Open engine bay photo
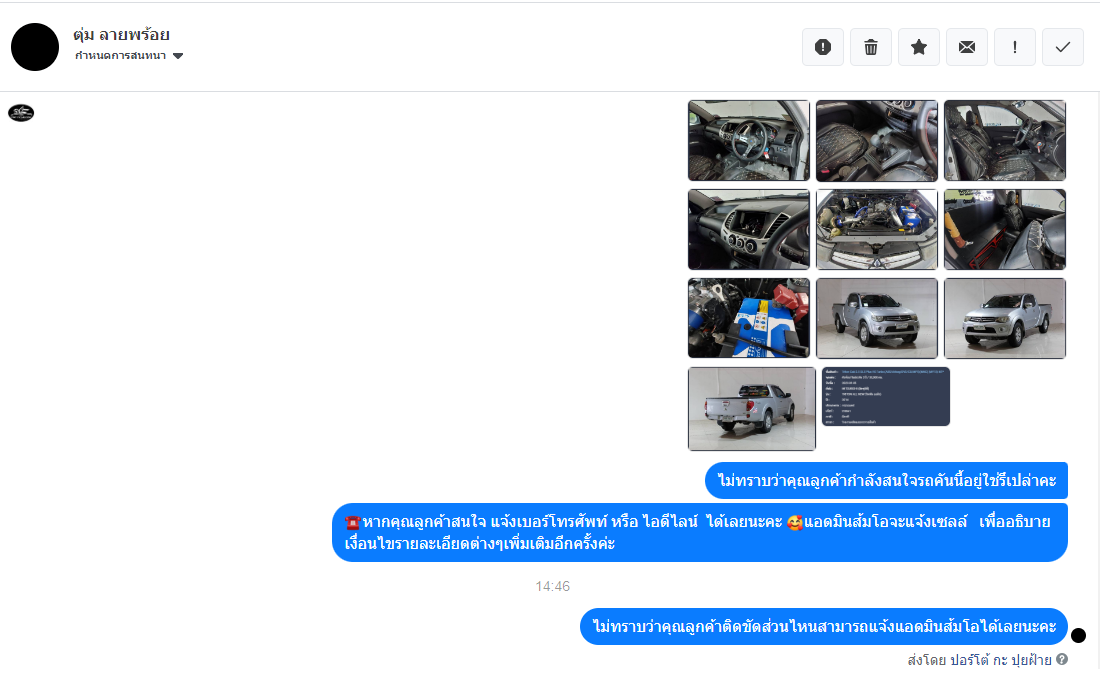The width and height of the screenshot is (1100, 674). 876,229
